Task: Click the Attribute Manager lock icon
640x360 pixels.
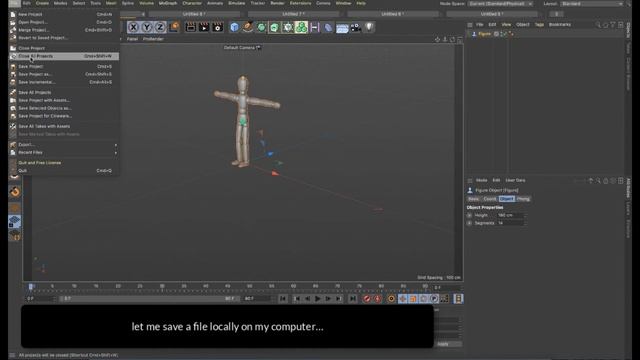Action: [606, 180]
